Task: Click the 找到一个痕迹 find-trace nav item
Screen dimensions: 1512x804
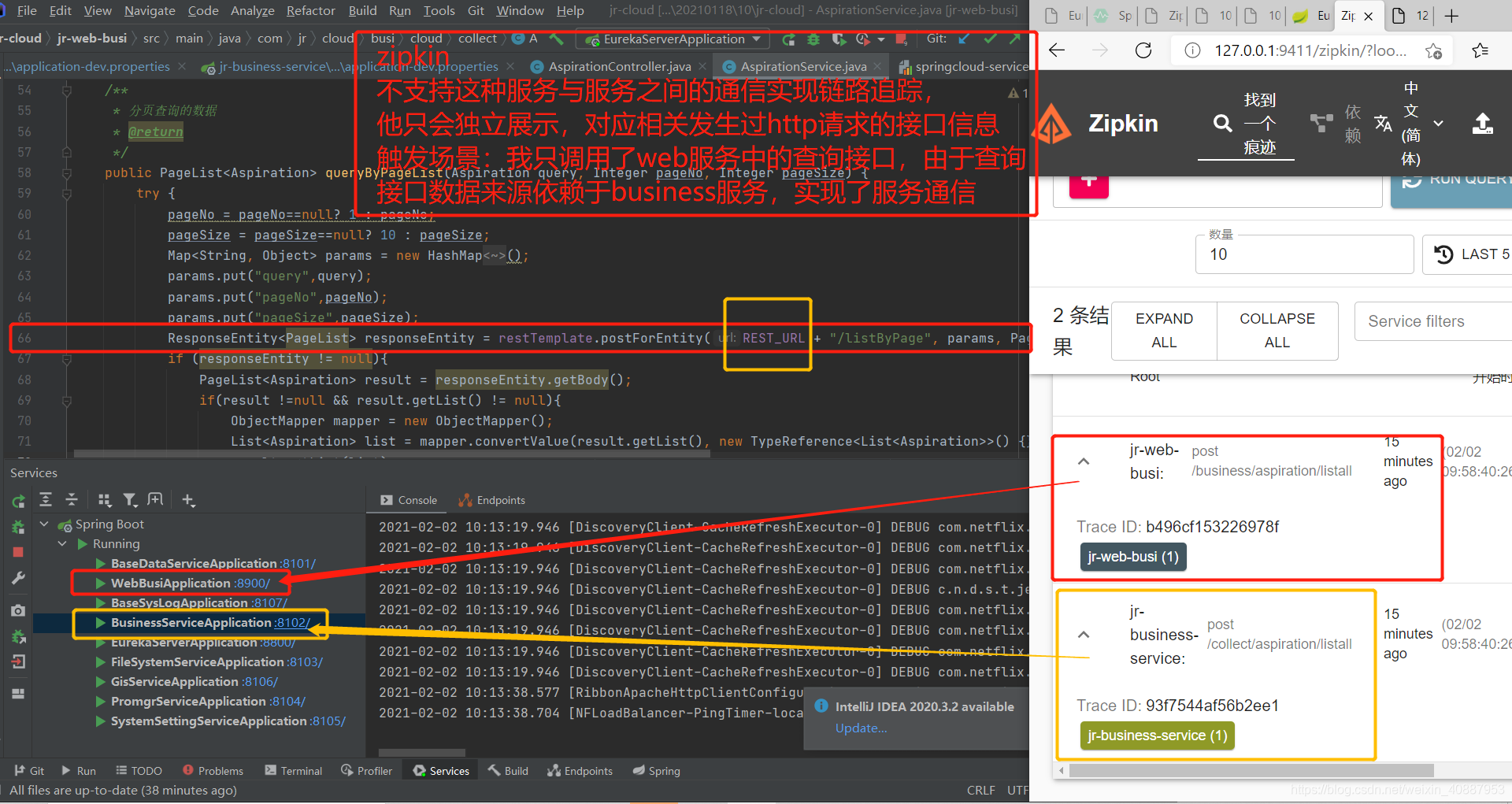Action: (1246, 124)
